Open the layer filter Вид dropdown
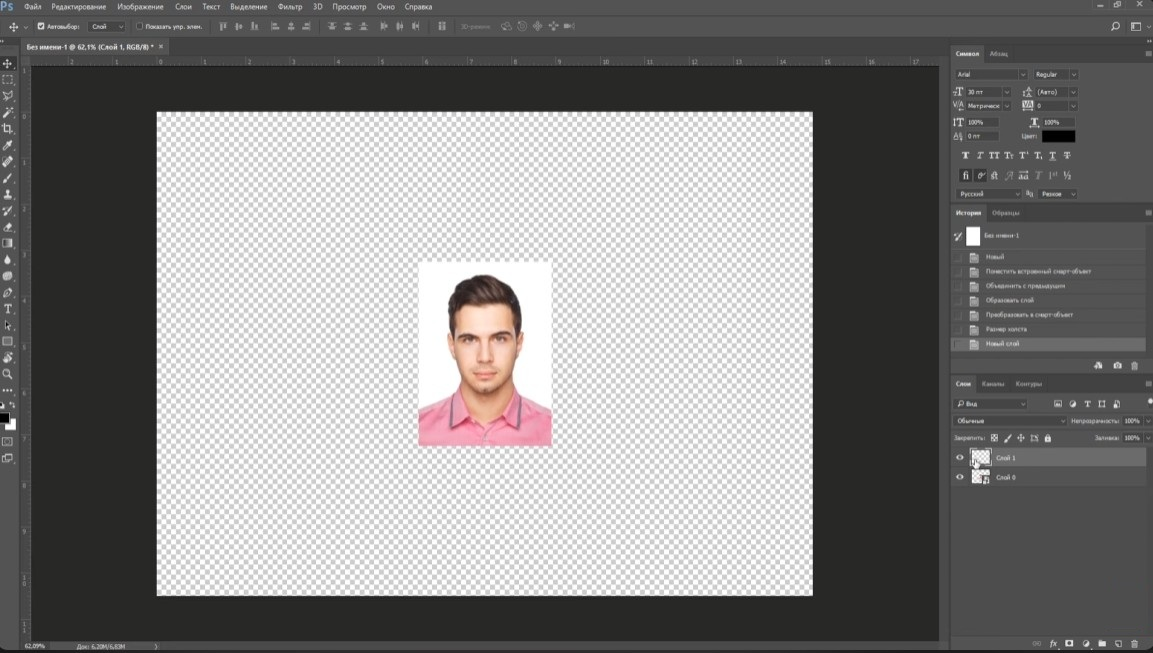Viewport: 1153px width, 653px height. coord(990,404)
